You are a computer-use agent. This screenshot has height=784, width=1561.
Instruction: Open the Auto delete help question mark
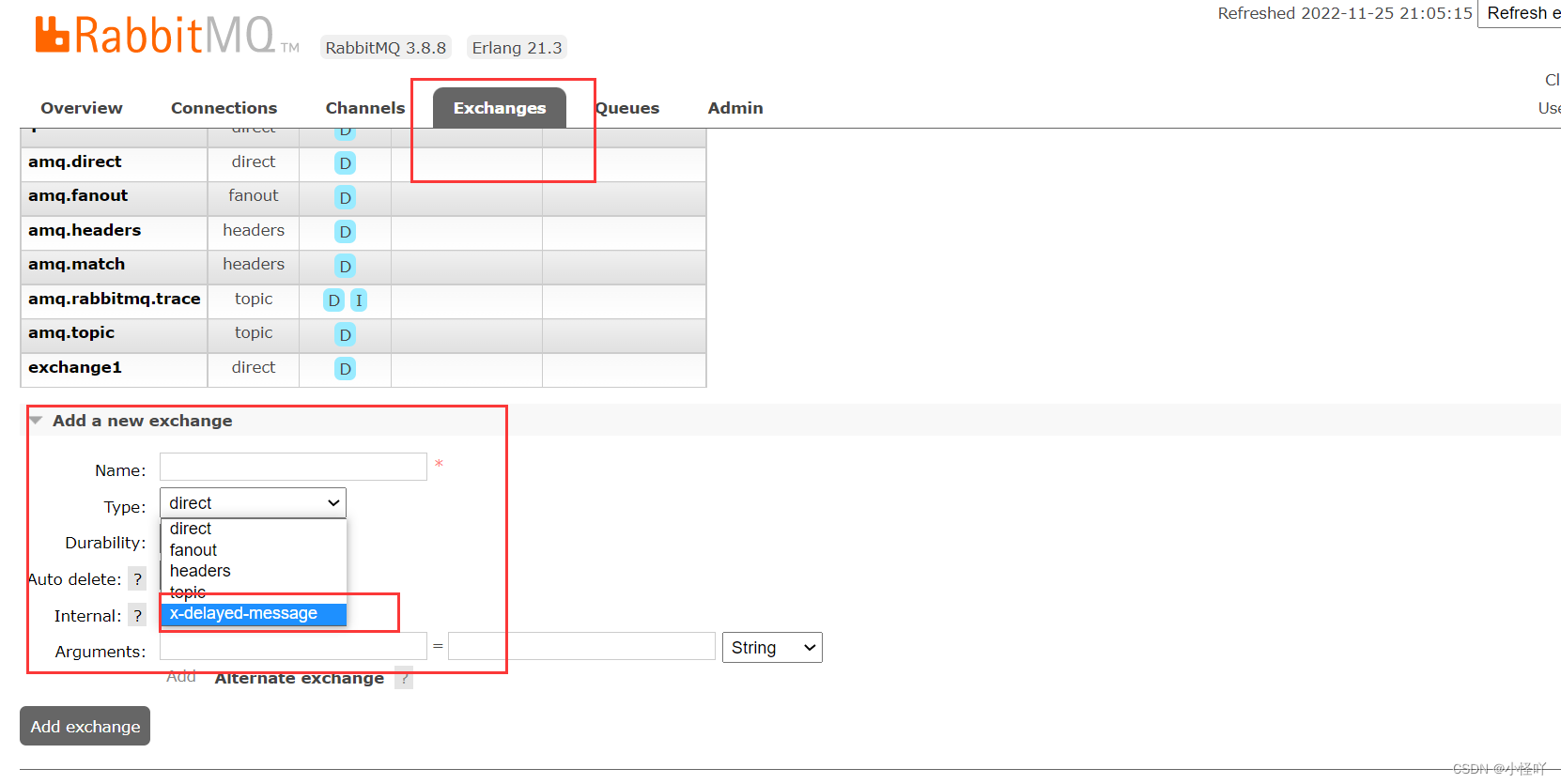(x=138, y=579)
